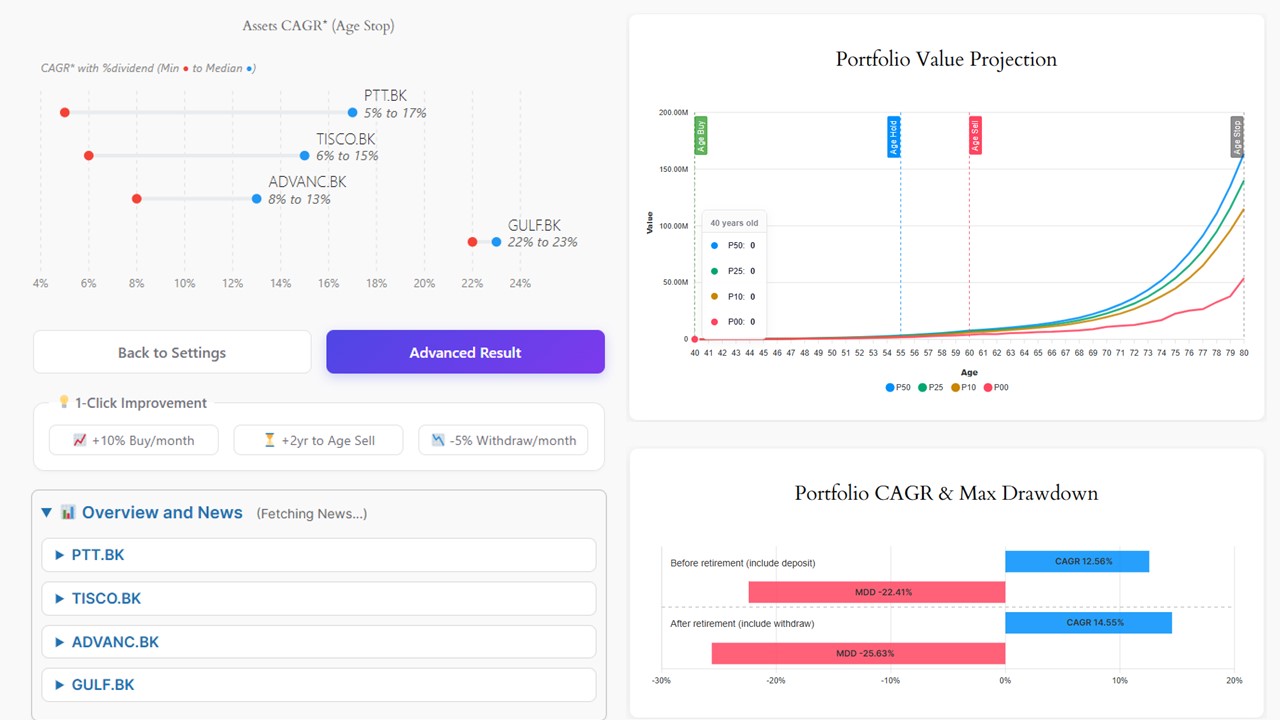
Task: Click the 'P50: 0' tooltip row
Action: pos(733,246)
